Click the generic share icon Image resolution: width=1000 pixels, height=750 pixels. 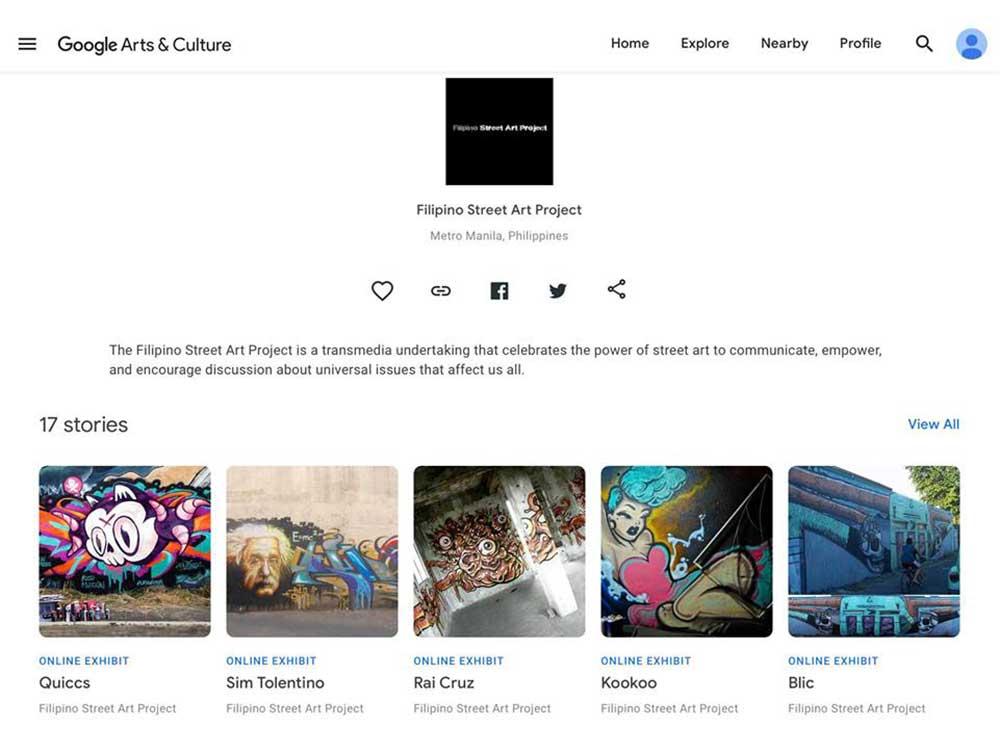tap(616, 289)
